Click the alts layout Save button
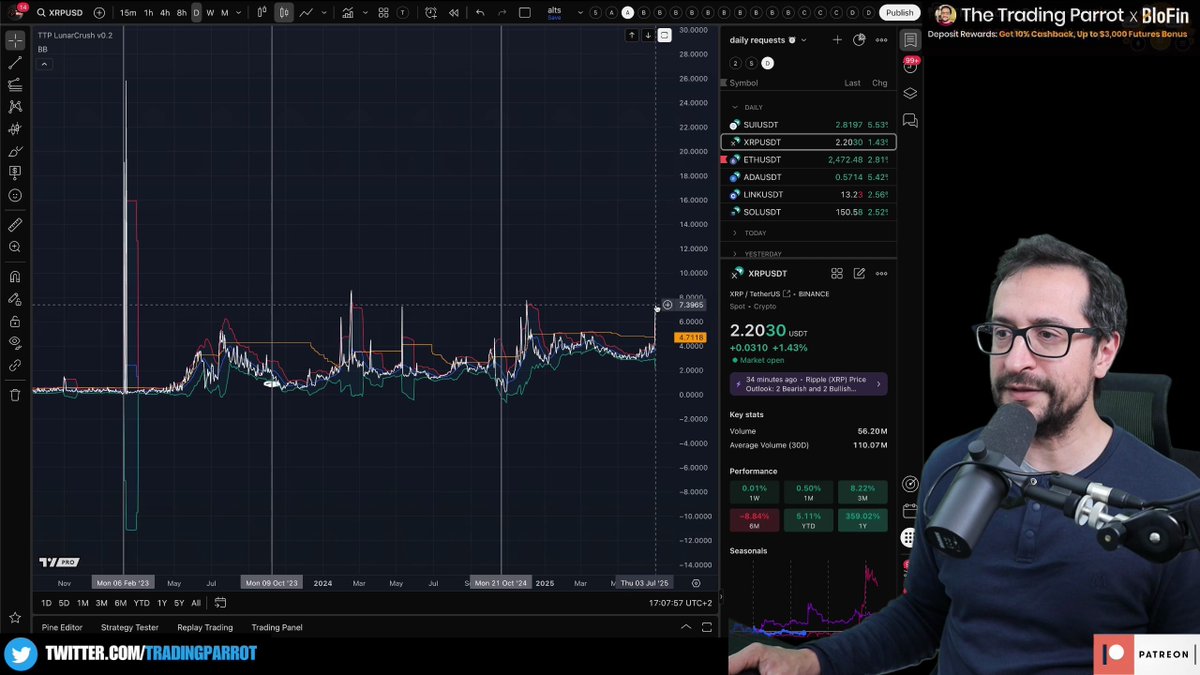Screen dimensions: 1200x675 coord(554,18)
